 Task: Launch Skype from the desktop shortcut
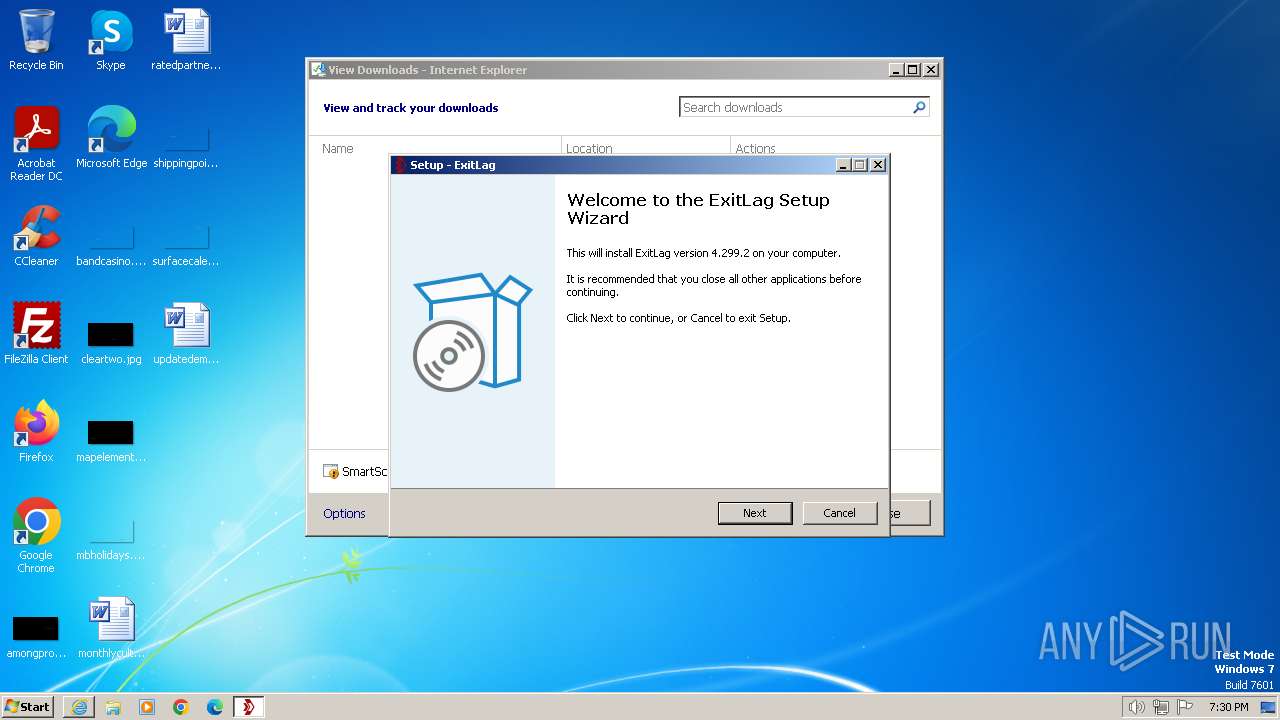[x=110, y=40]
